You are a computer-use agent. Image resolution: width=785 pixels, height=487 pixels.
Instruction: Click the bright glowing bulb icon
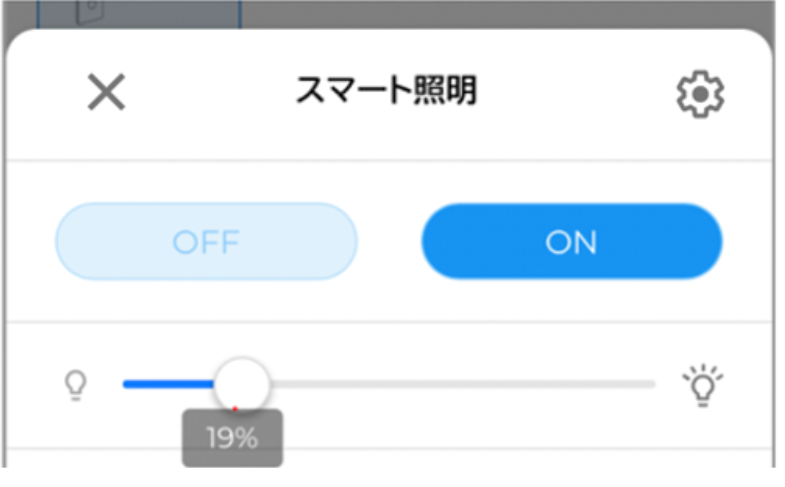tap(702, 383)
